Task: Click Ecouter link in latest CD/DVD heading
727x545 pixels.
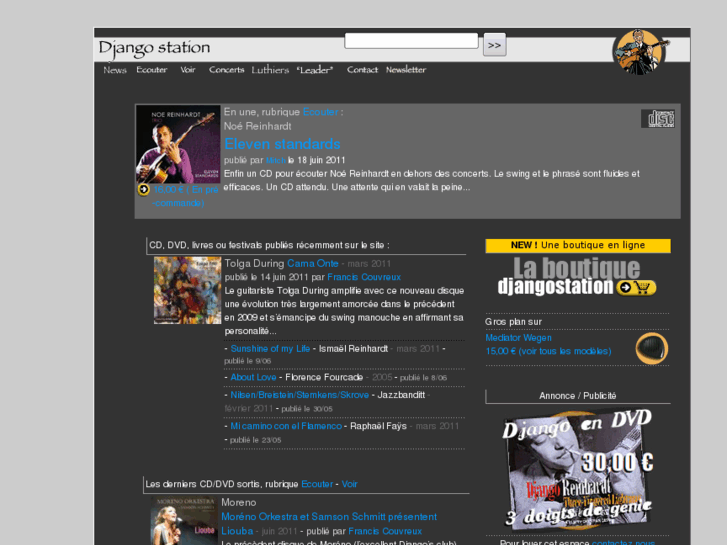Action: pos(317,484)
